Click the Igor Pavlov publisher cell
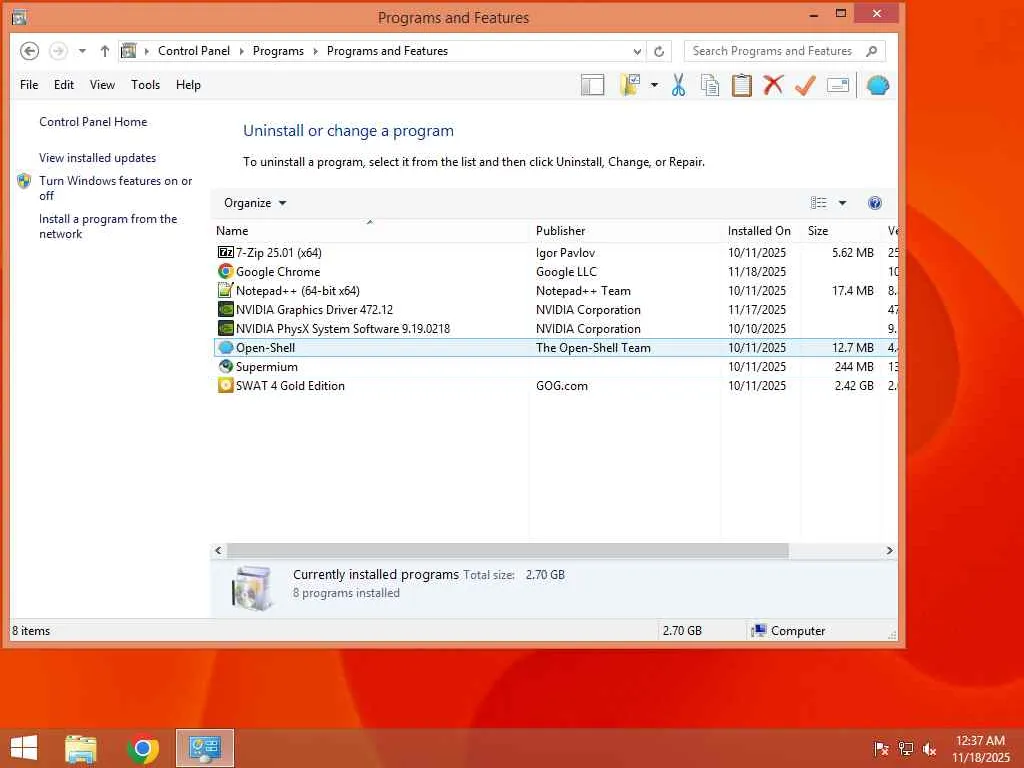 click(566, 253)
